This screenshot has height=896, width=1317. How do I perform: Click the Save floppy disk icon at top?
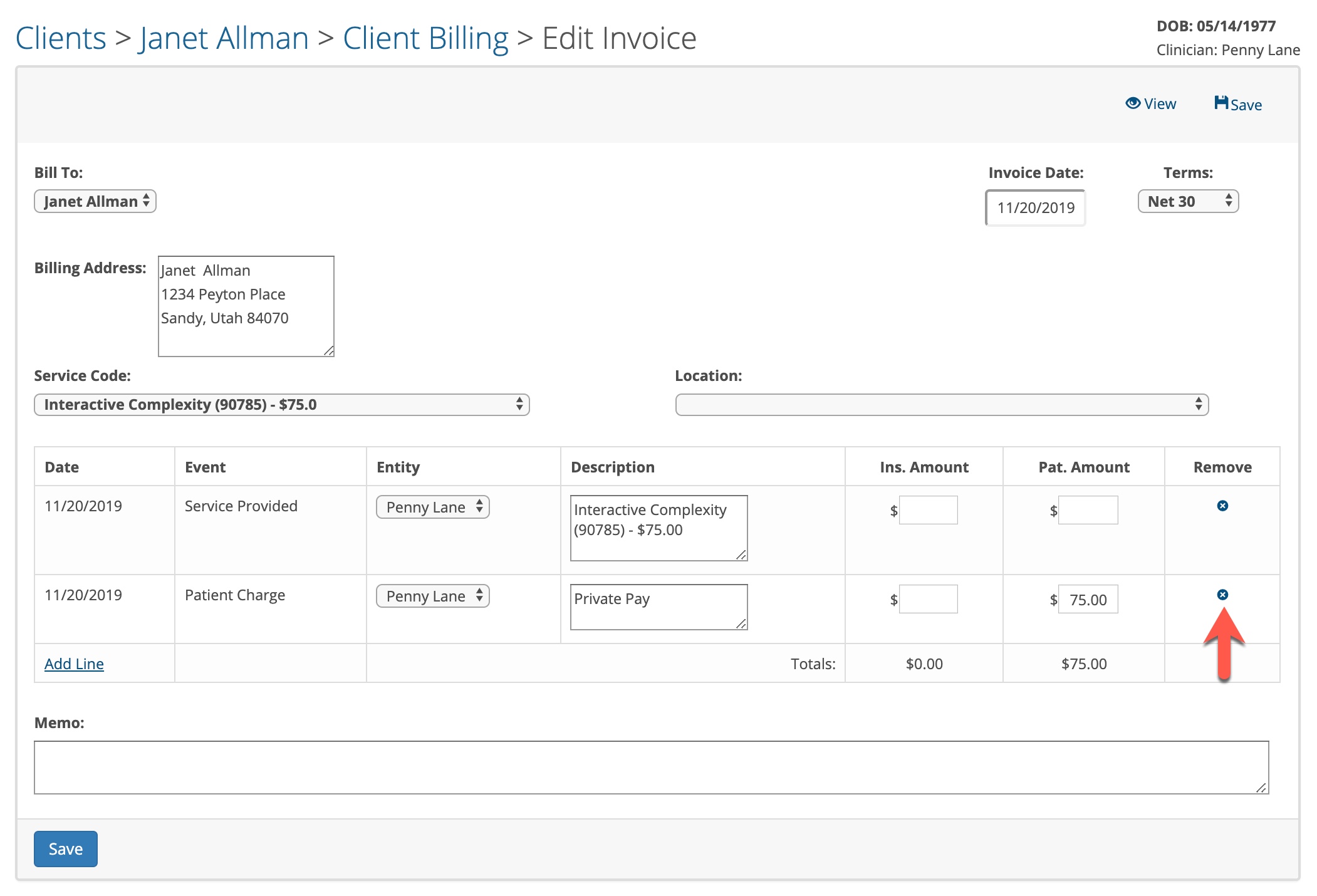[1221, 103]
